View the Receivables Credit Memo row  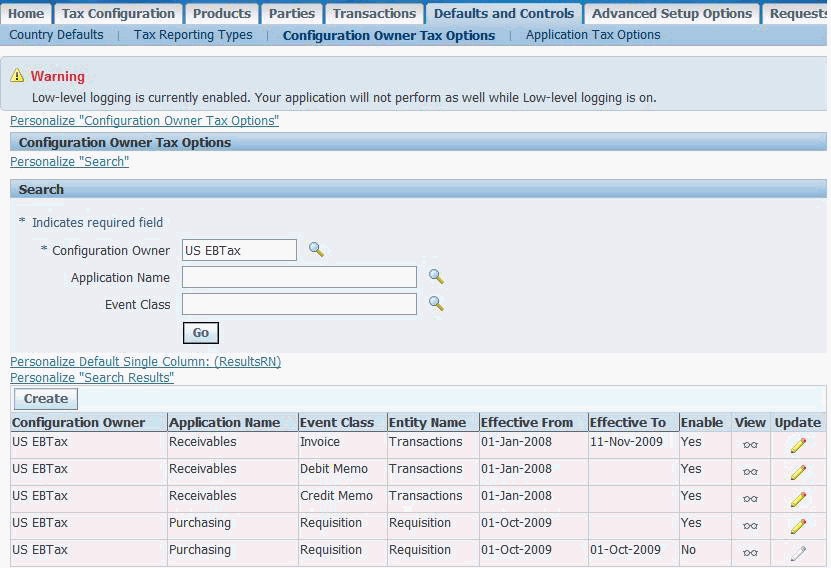pyautogui.click(x=750, y=499)
